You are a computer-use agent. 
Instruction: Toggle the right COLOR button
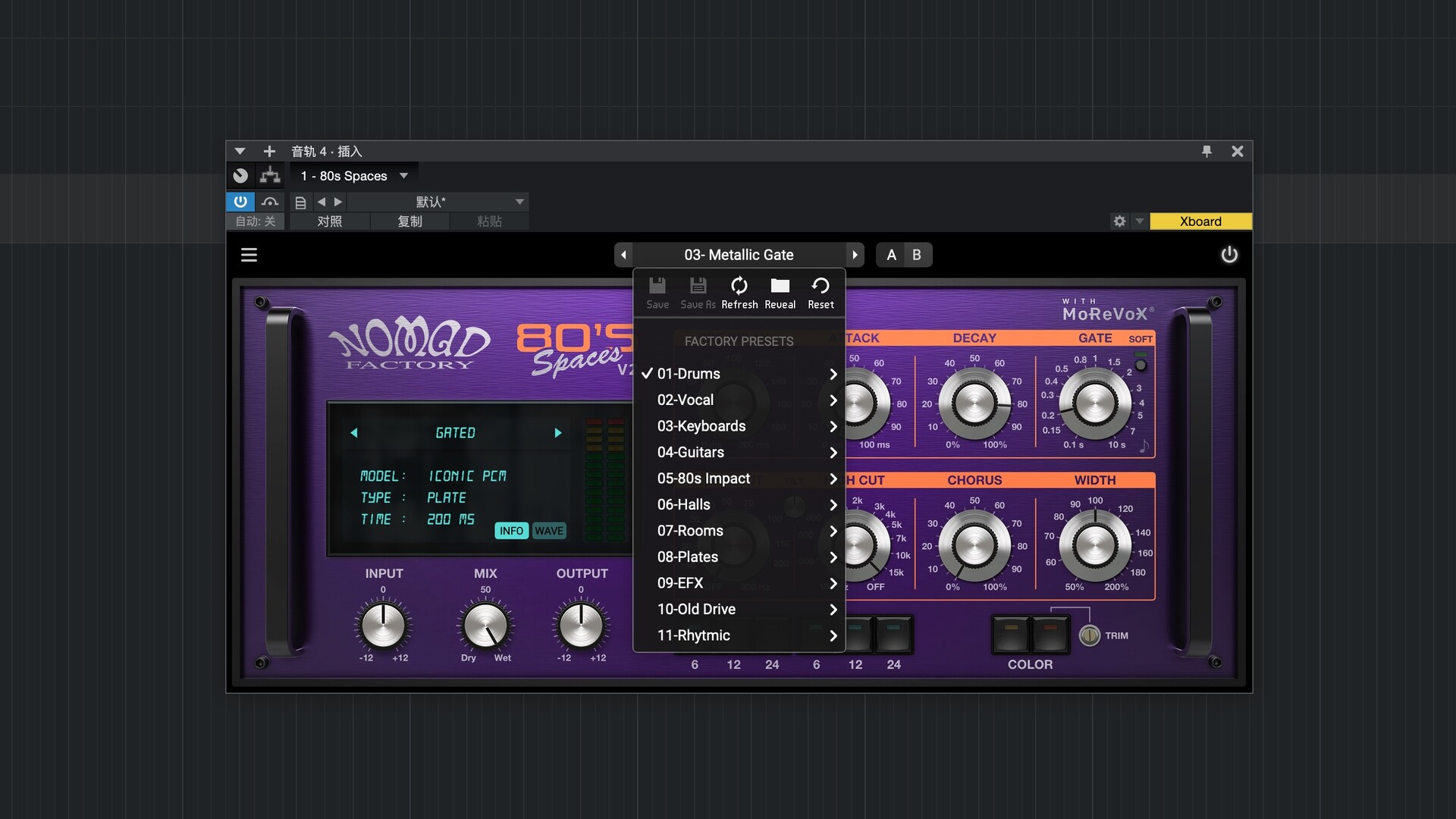(x=1050, y=634)
